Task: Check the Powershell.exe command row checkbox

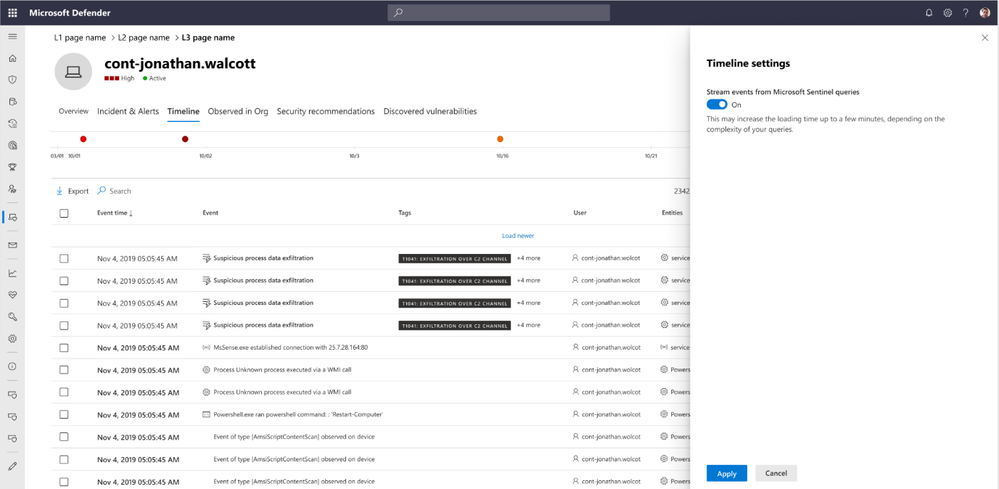Action: tap(64, 415)
